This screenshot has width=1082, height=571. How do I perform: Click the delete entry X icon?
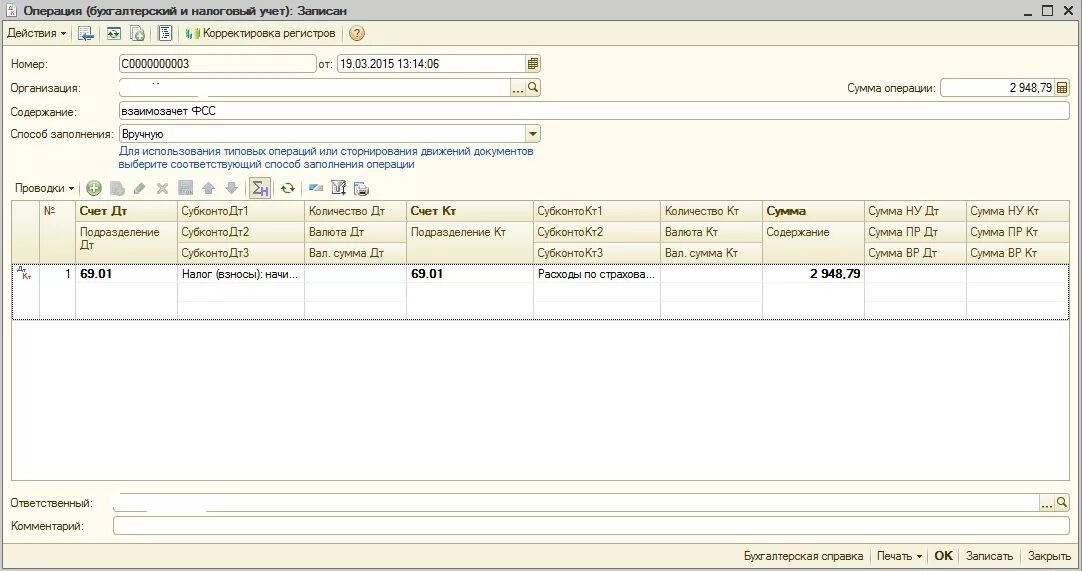(x=162, y=188)
